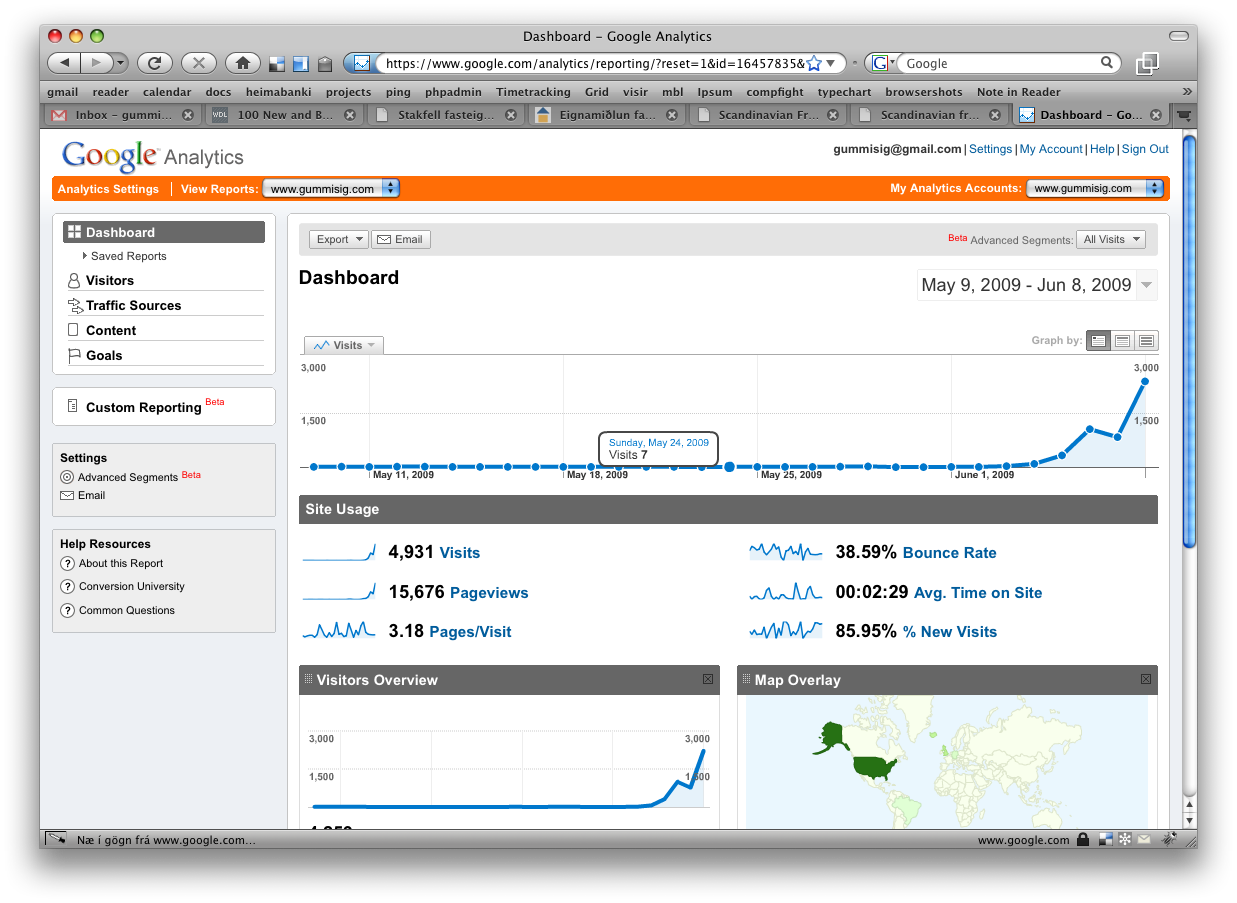Click the Sign Out link
Image resolution: width=1237 pixels, height=903 pixels.
coord(1145,149)
